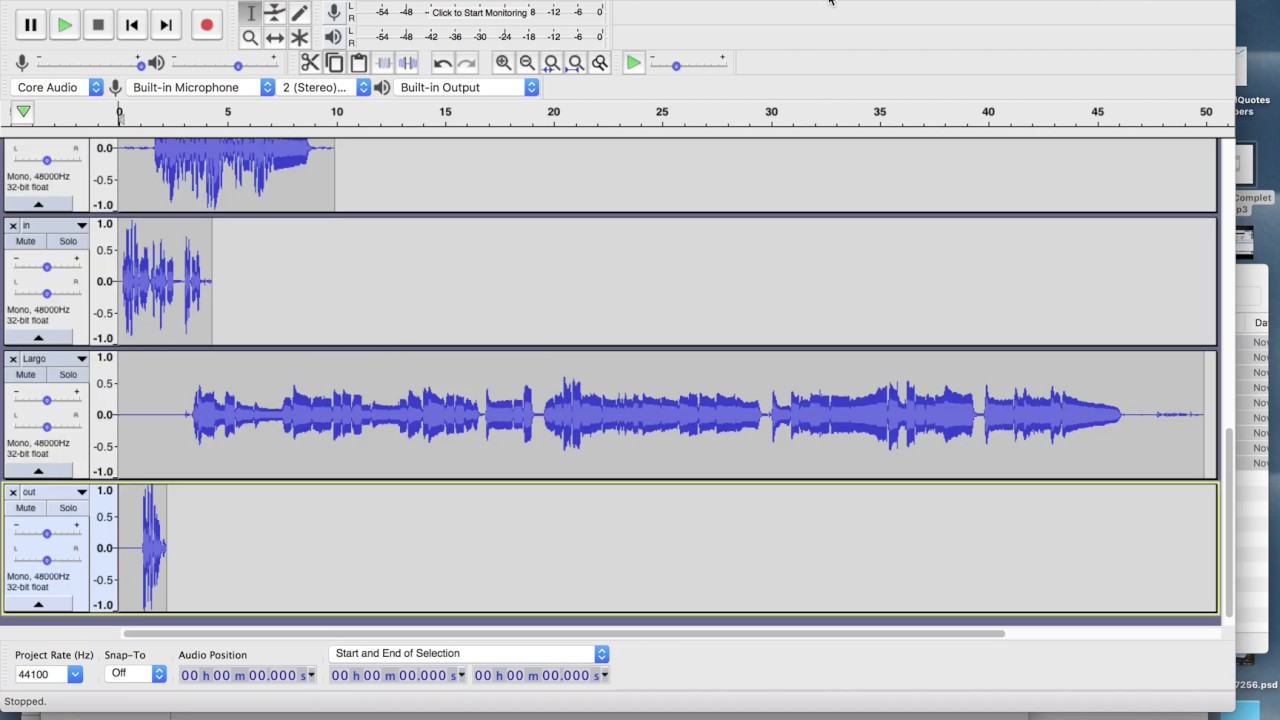
Task: Open the 'out' track dropdown menu
Action: point(55,492)
